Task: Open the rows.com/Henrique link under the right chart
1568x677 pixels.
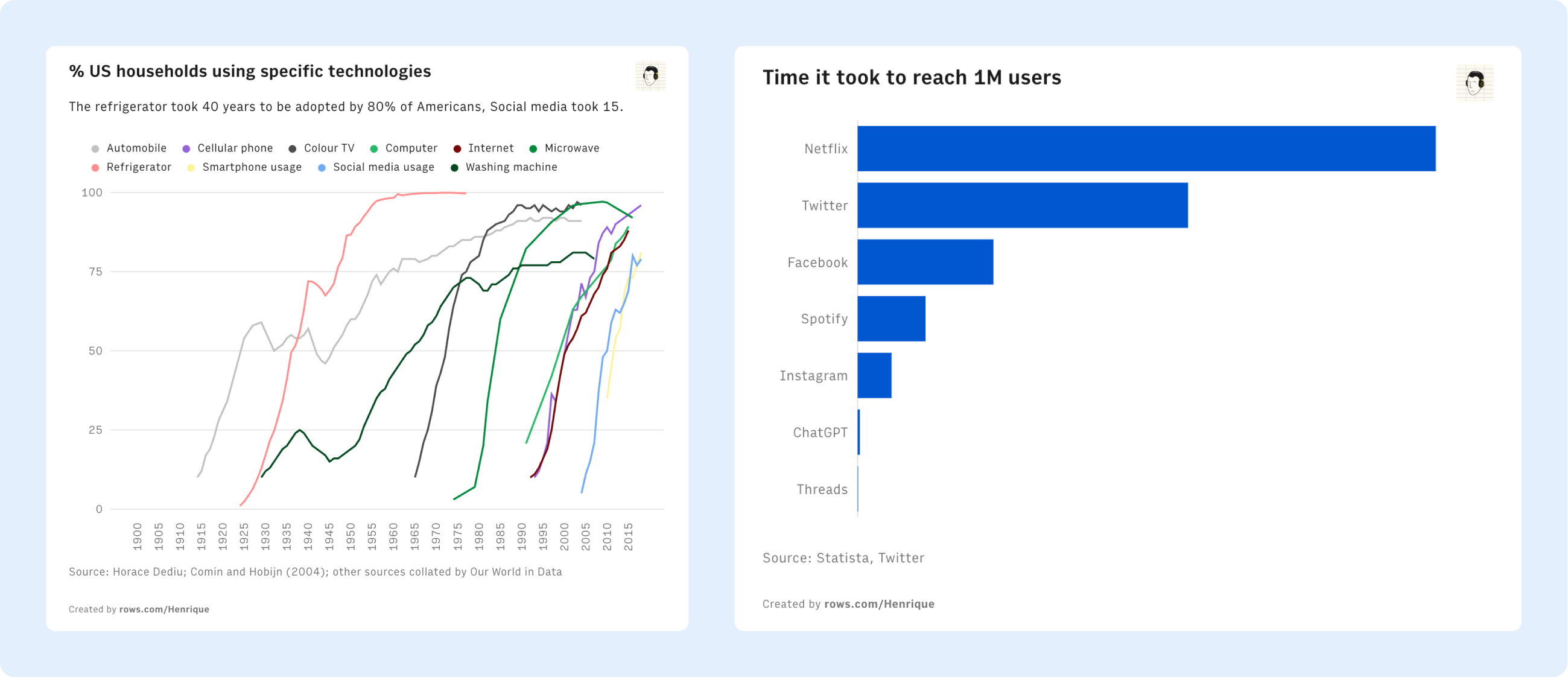Action: (878, 603)
